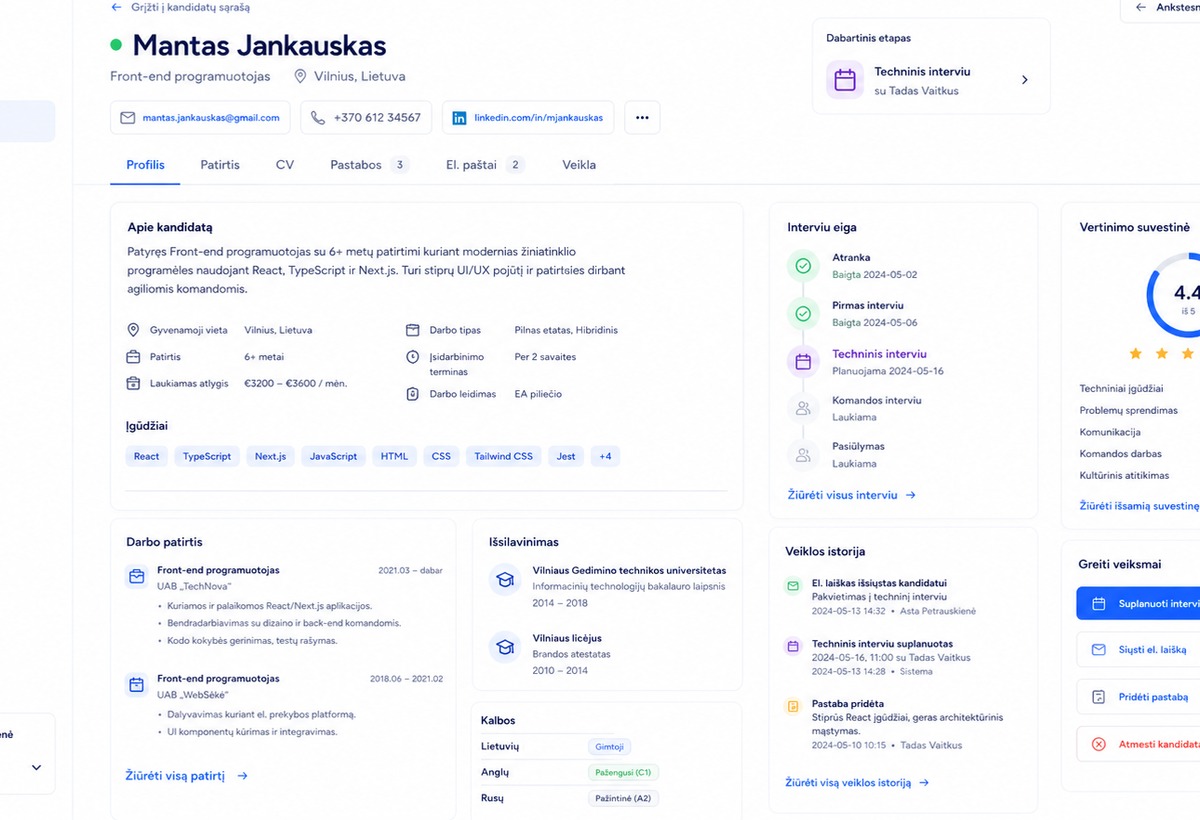Viewport: 1200px width, 820px height.
Task: Click the envelope icon beside the email address
Action: tap(127, 117)
